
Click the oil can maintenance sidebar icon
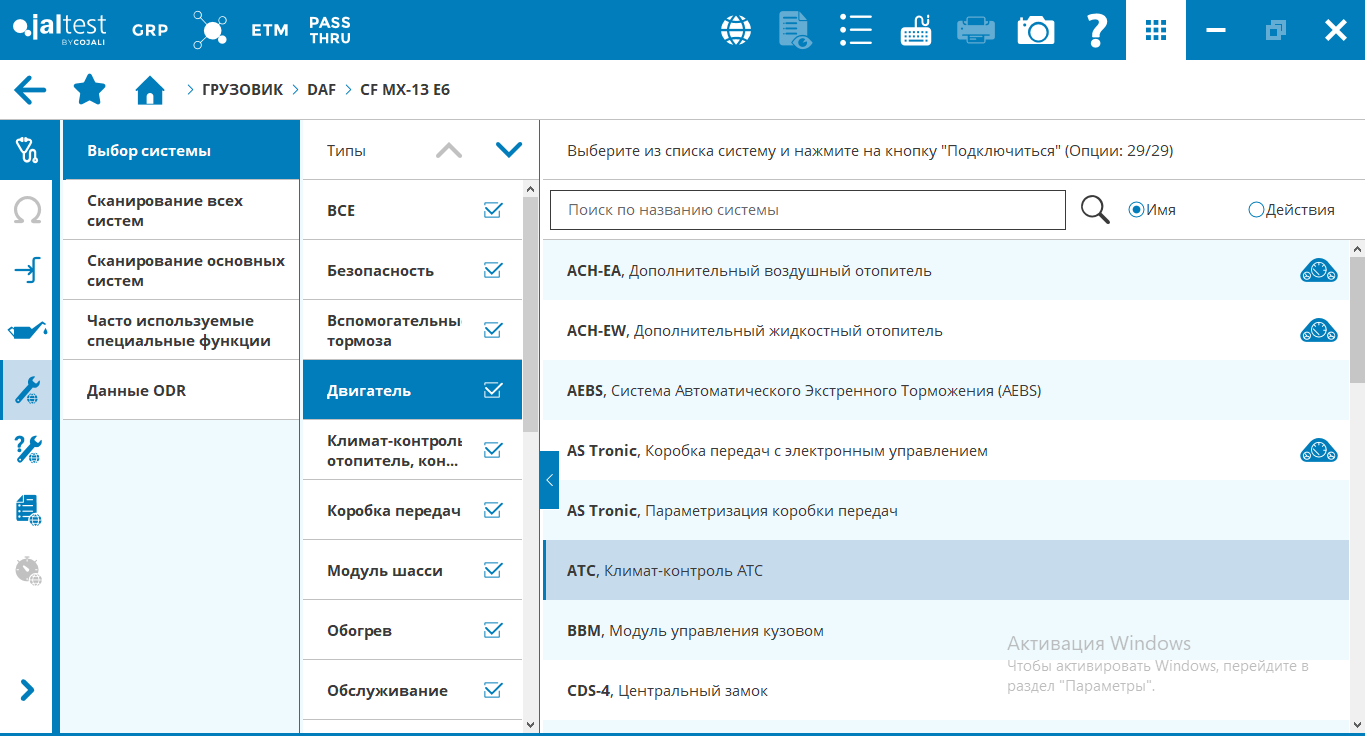pyautogui.click(x=27, y=330)
